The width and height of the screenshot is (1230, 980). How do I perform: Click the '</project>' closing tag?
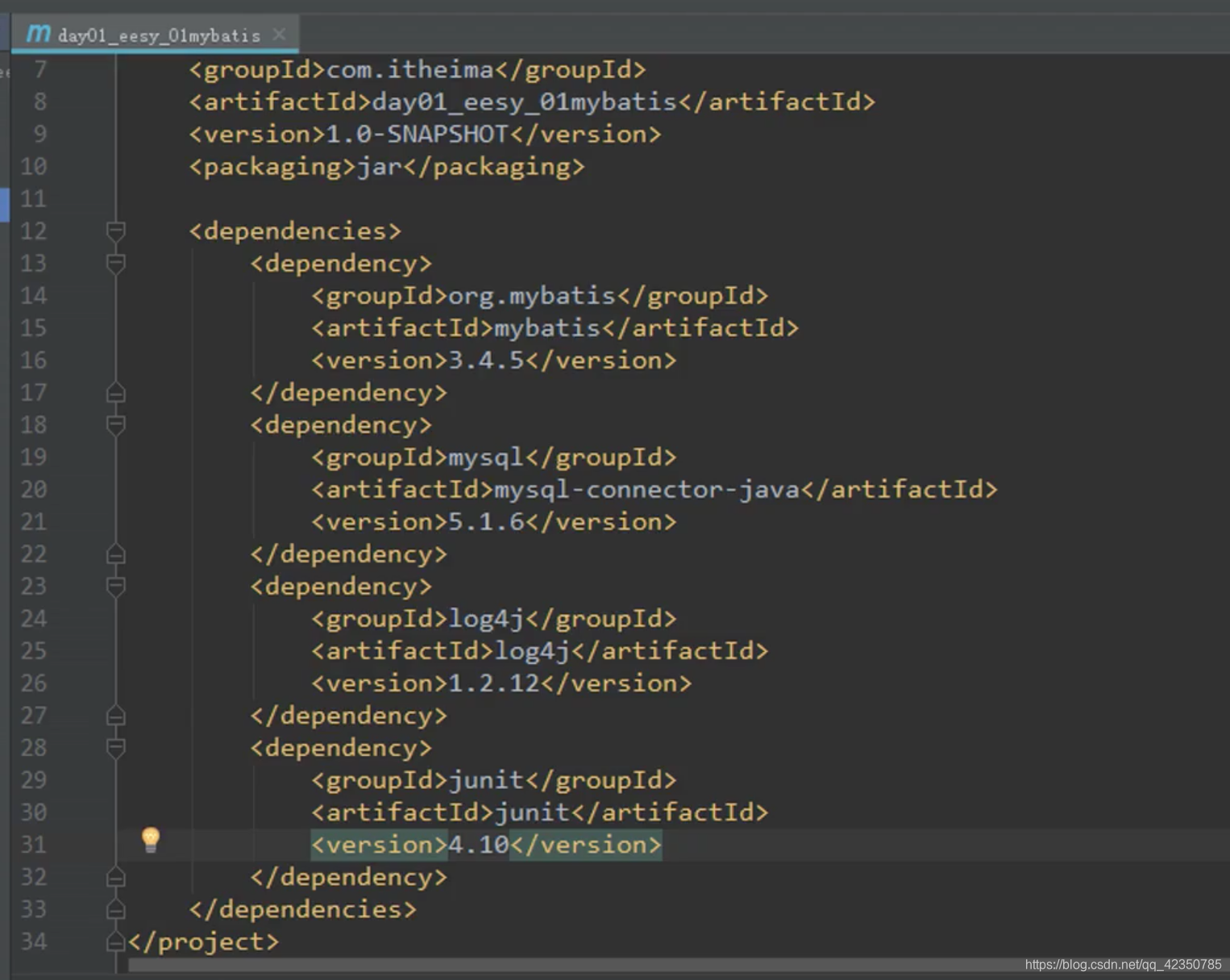203,941
